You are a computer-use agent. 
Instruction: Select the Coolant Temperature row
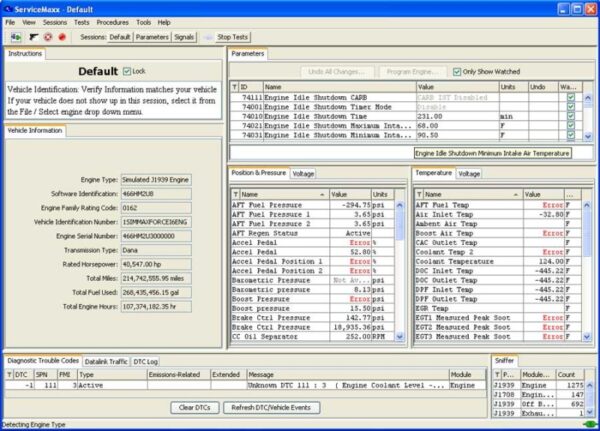point(497,261)
